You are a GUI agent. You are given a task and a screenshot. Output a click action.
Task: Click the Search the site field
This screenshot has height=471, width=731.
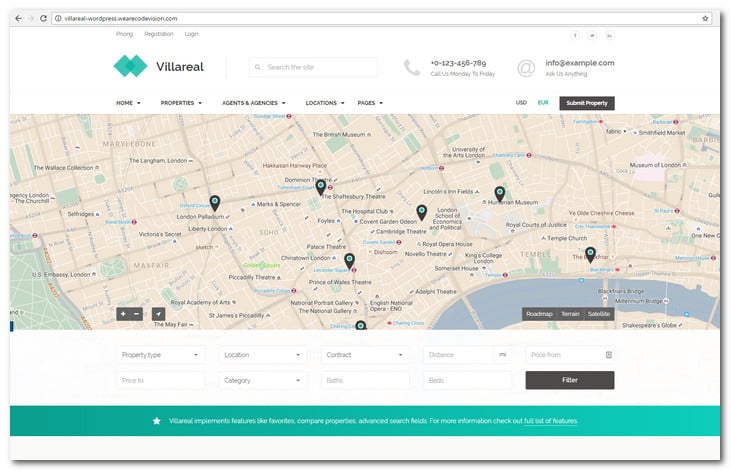point(314,67)
